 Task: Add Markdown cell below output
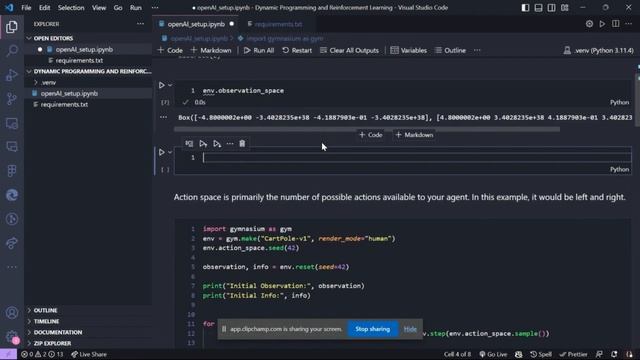(414, 135)
